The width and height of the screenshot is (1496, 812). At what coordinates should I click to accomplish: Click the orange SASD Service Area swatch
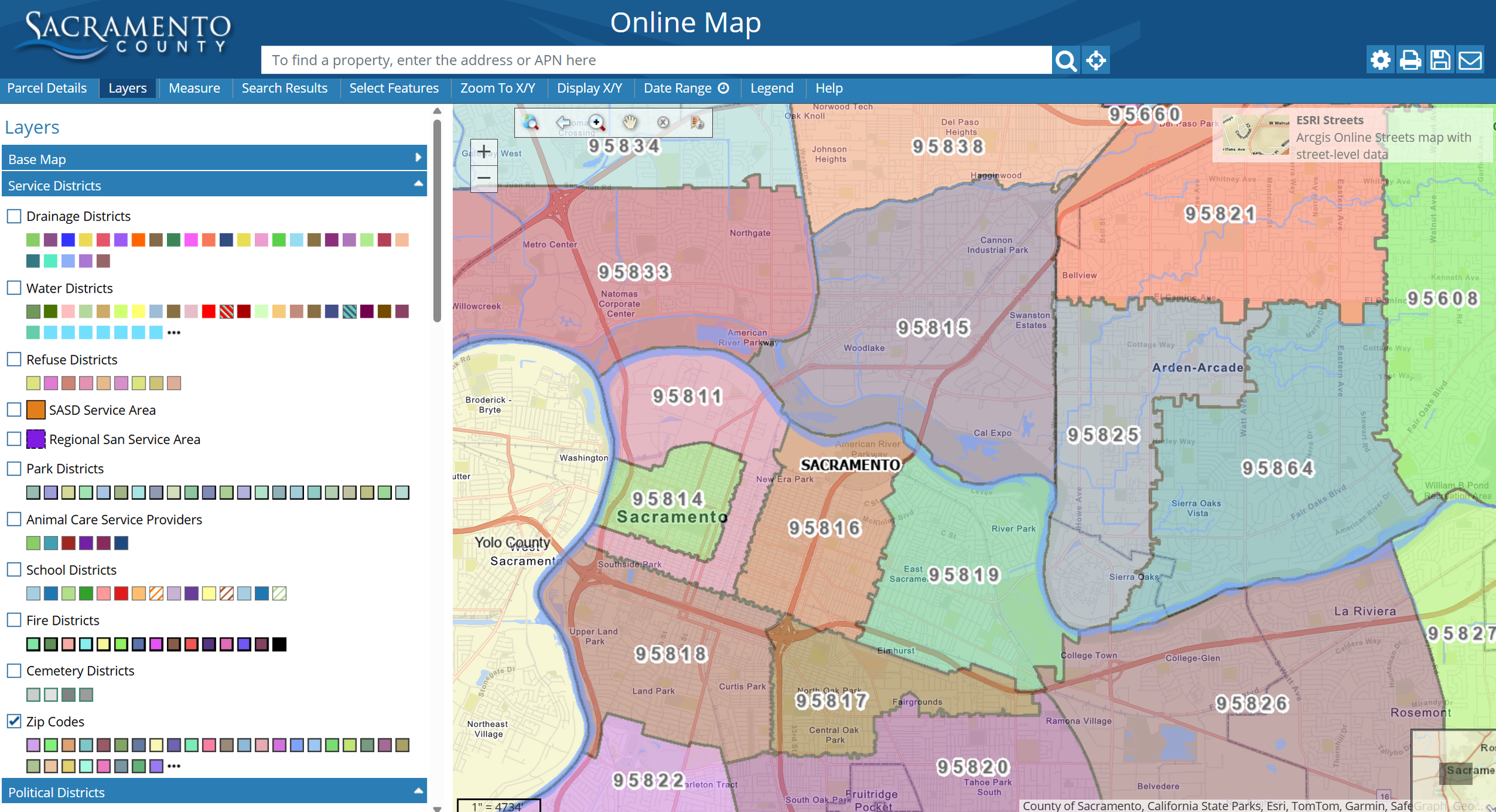[36, 410]
